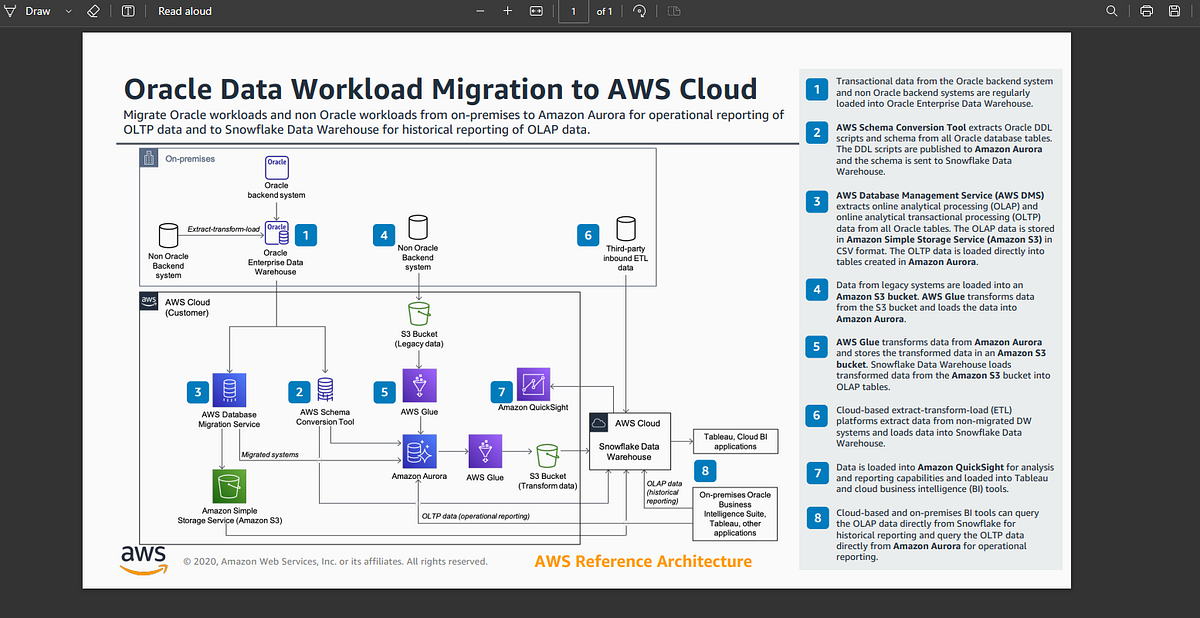Click the Amazon QuickSight icon
Viewport: 1200px width, 618px height.
point(533,384)
